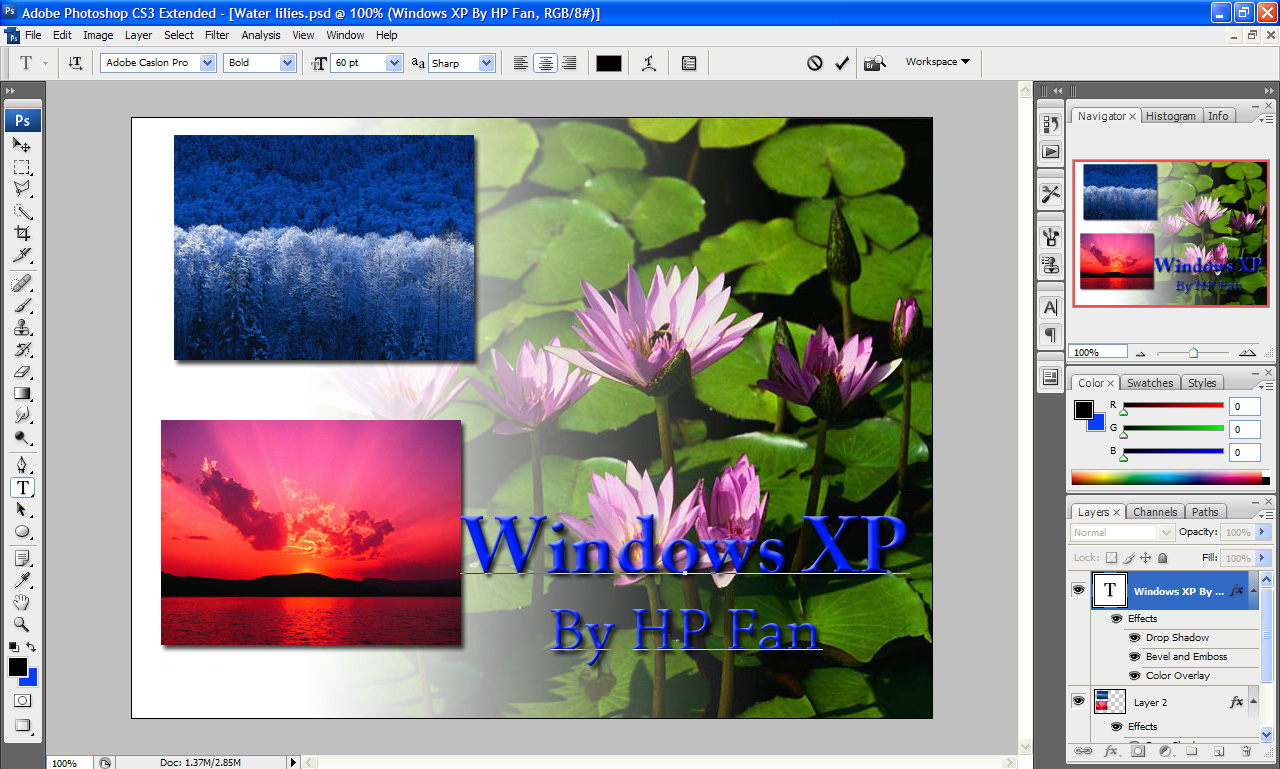Create warped text
Screen dimensions: 1280x769
649,63
